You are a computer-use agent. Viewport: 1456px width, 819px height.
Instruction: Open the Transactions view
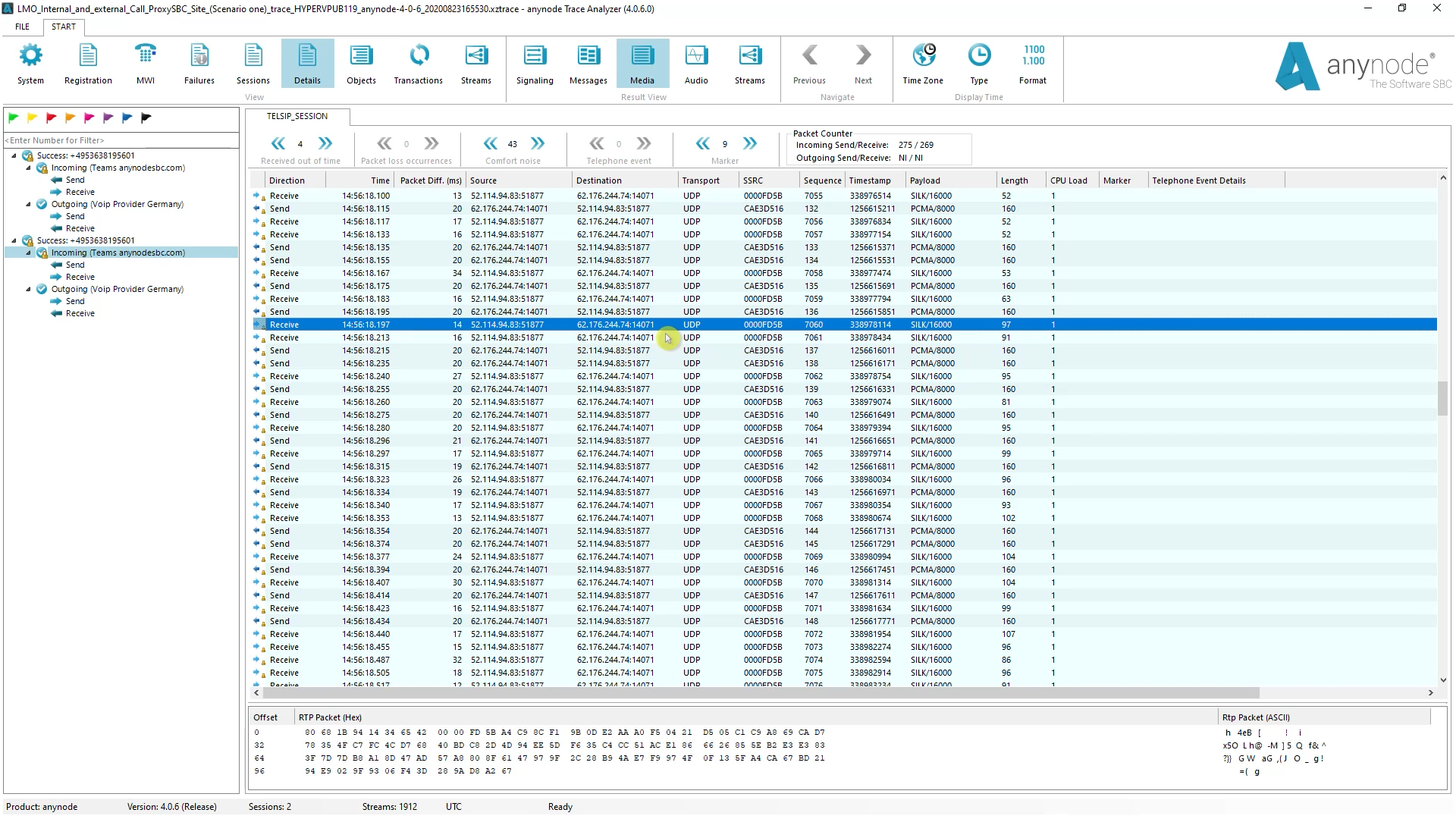point(419,64)
